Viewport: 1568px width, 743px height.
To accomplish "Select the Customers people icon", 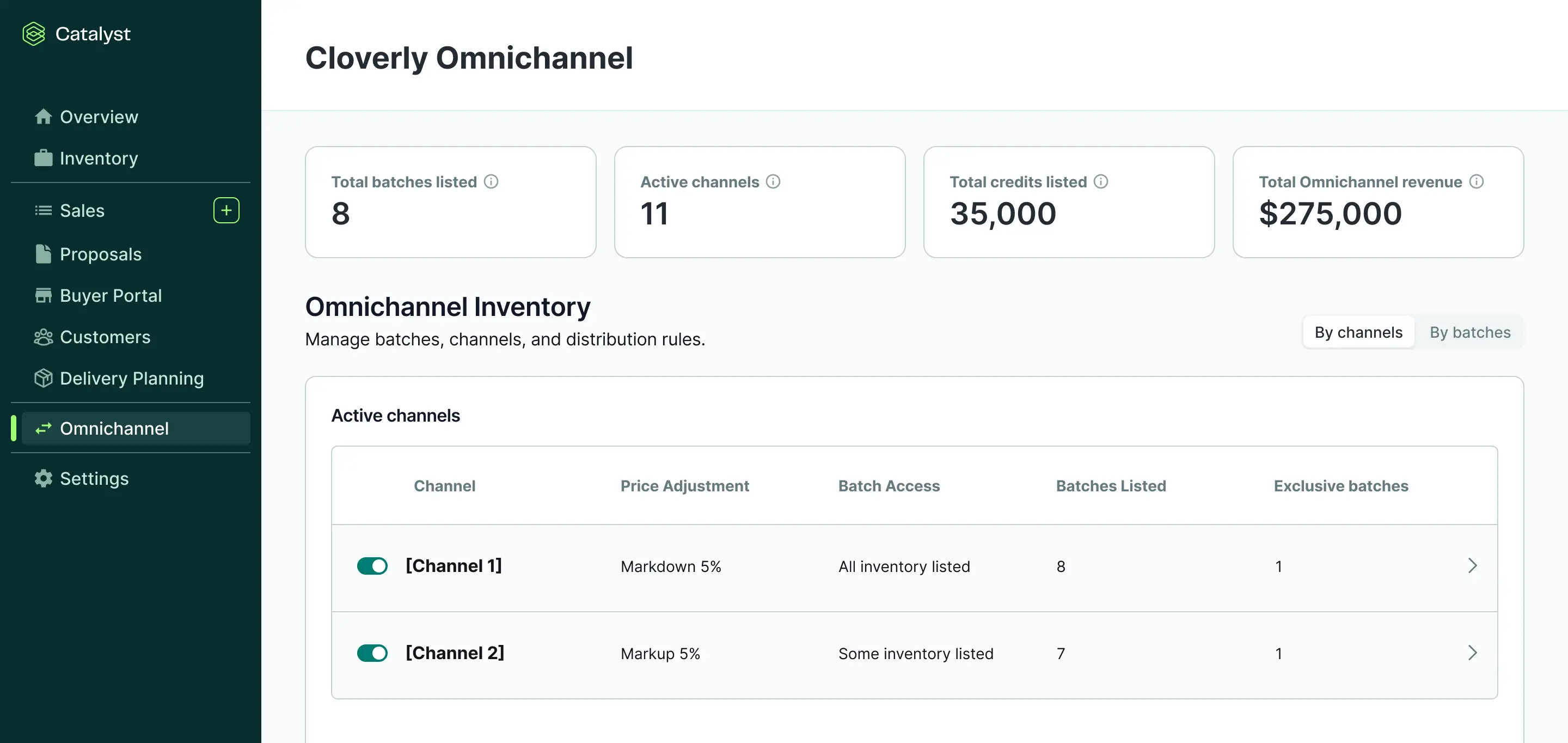I will (x=43, y=337).
